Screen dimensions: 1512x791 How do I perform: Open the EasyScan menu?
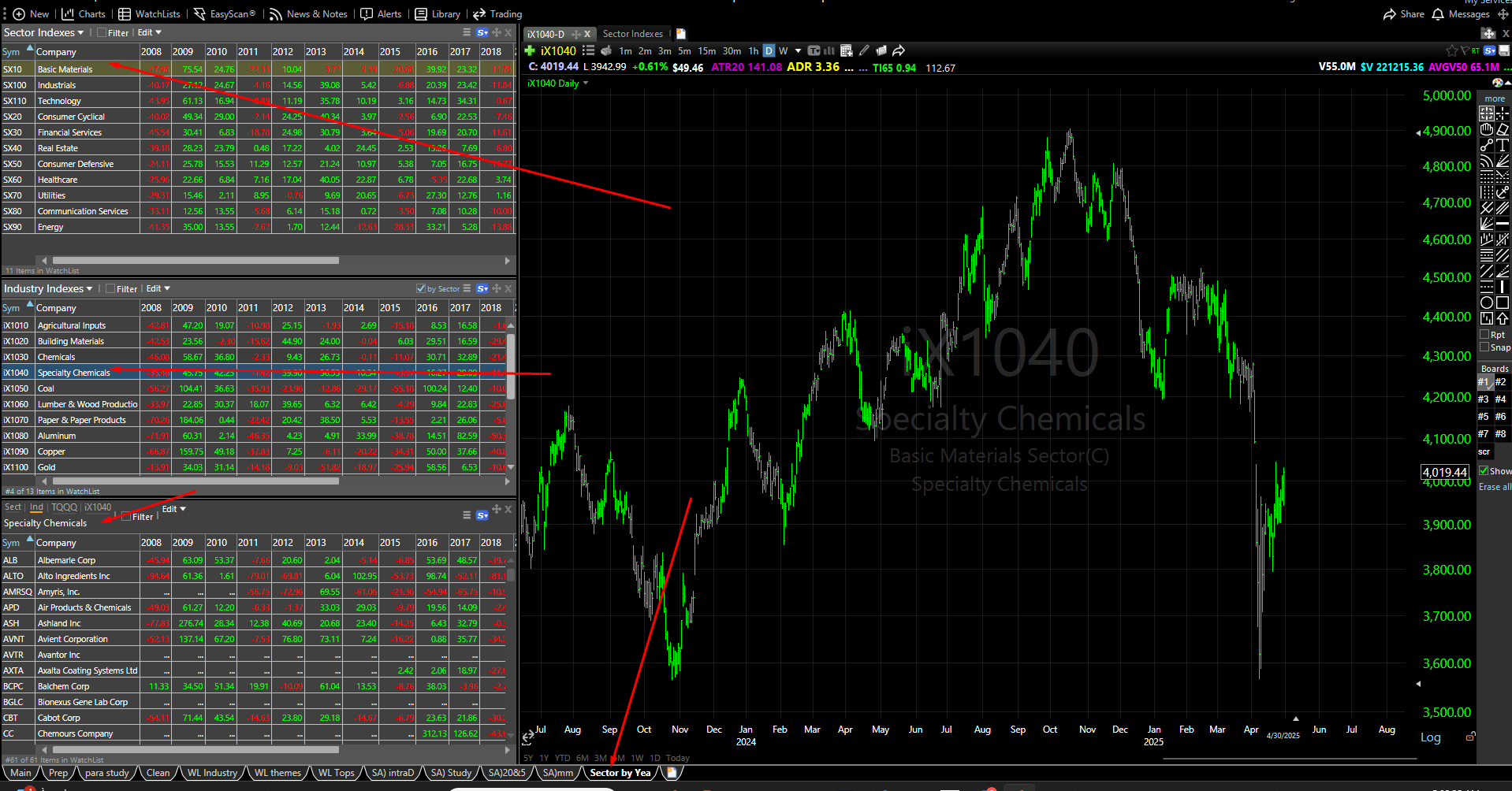[225, 14]
